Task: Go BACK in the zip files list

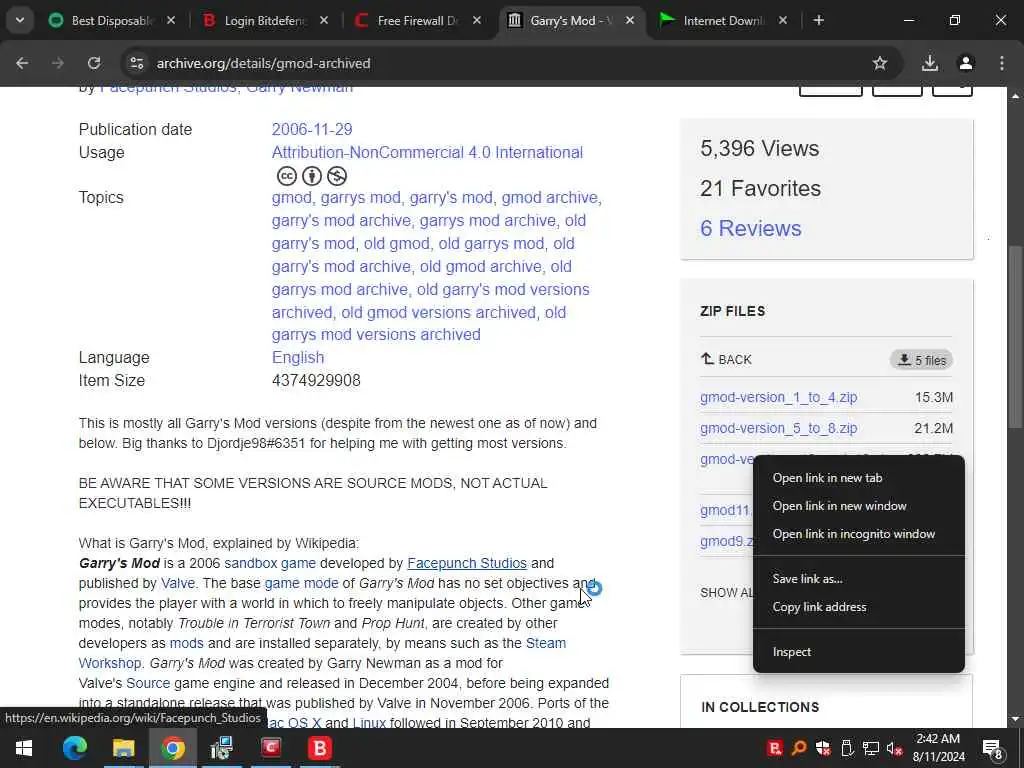Action: tap(726, 359)
